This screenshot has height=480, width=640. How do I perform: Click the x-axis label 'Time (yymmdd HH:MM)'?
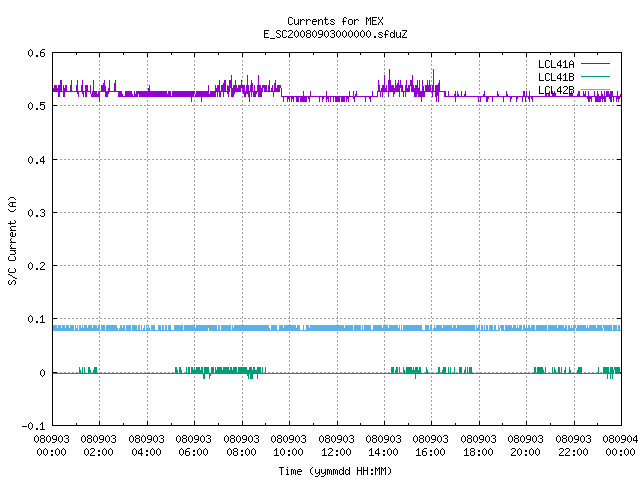335,471
